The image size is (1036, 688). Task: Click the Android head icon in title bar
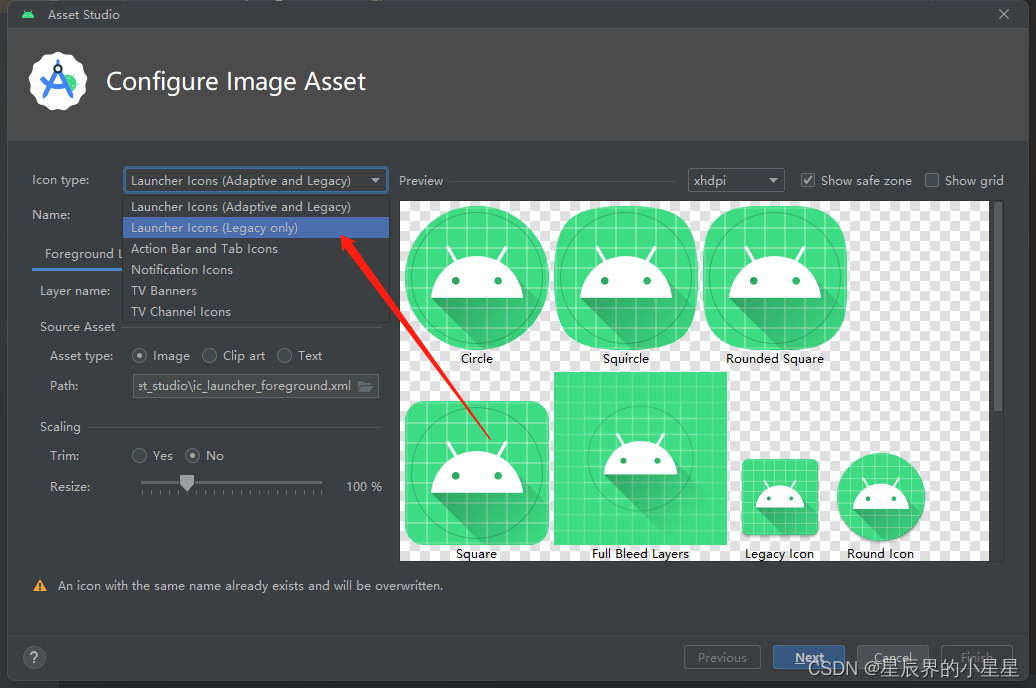click(28, 14)
